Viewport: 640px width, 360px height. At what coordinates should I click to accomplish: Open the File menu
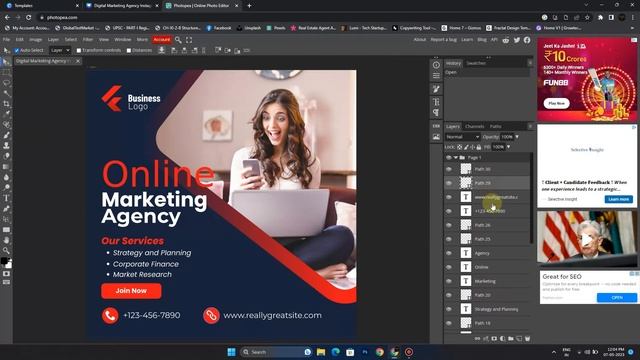(6, 40)
